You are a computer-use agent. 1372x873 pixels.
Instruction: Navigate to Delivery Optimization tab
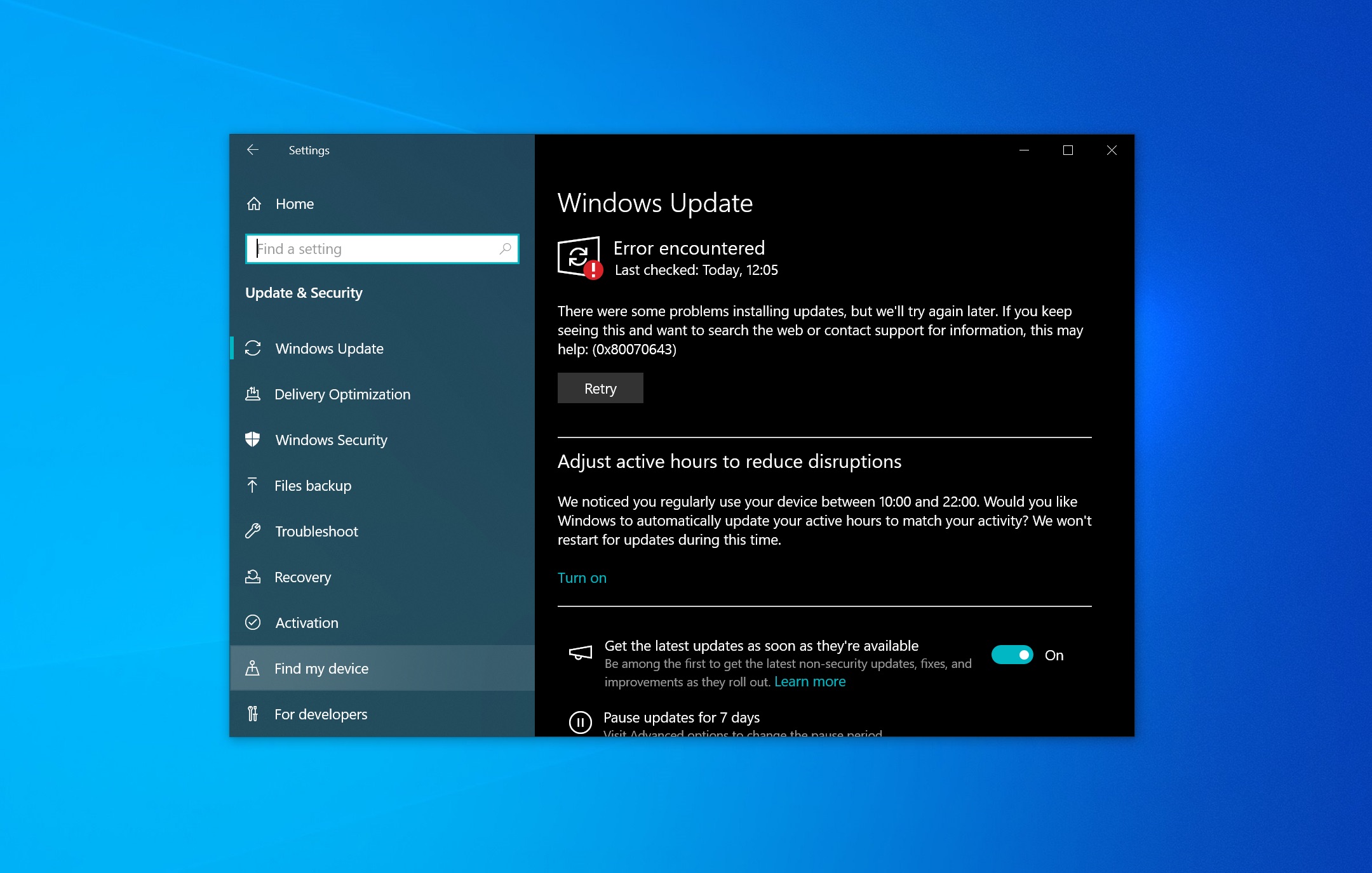341,394
